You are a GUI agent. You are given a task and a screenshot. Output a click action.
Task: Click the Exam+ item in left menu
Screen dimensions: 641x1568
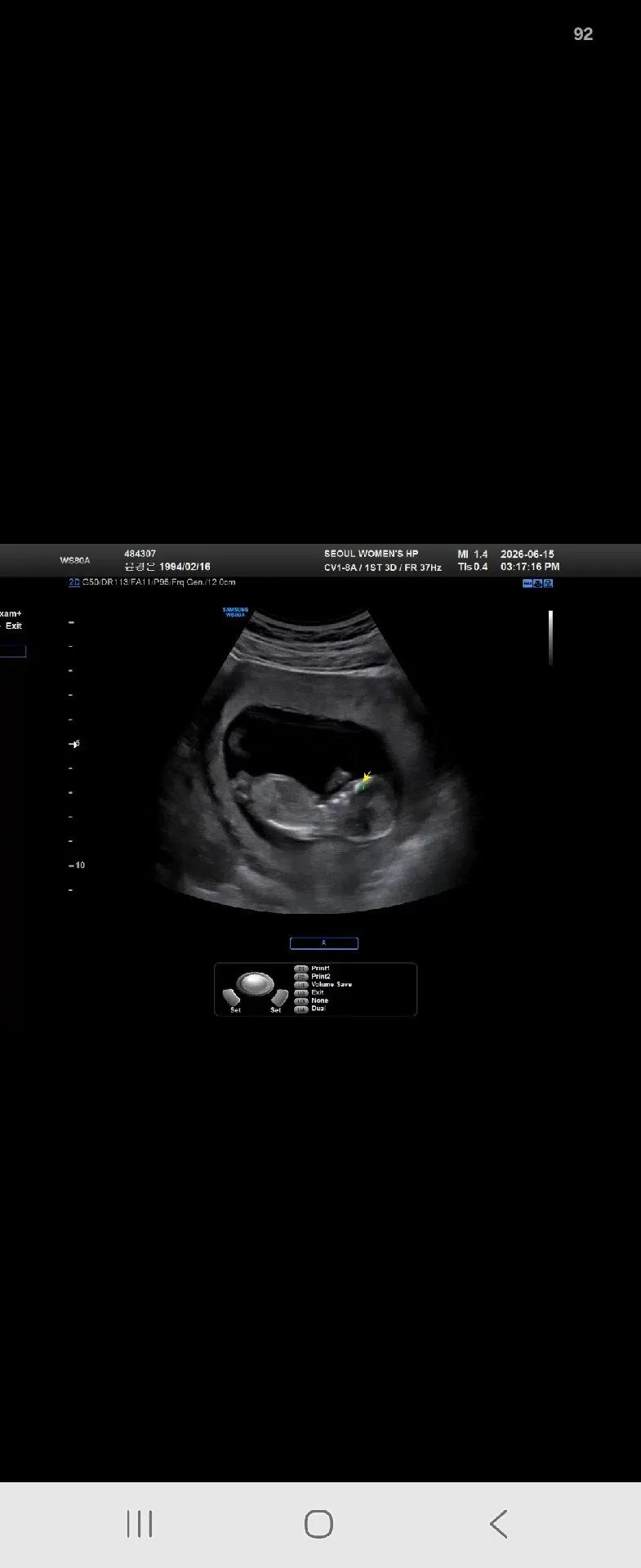click(11, 613)
